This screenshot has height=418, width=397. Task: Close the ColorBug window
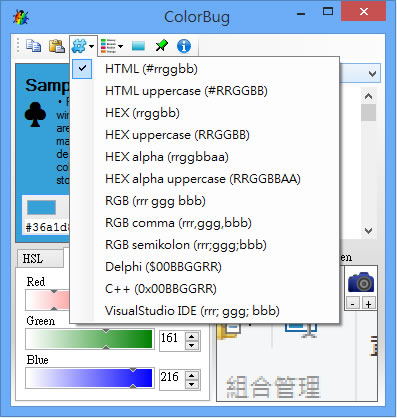point(364,12)
